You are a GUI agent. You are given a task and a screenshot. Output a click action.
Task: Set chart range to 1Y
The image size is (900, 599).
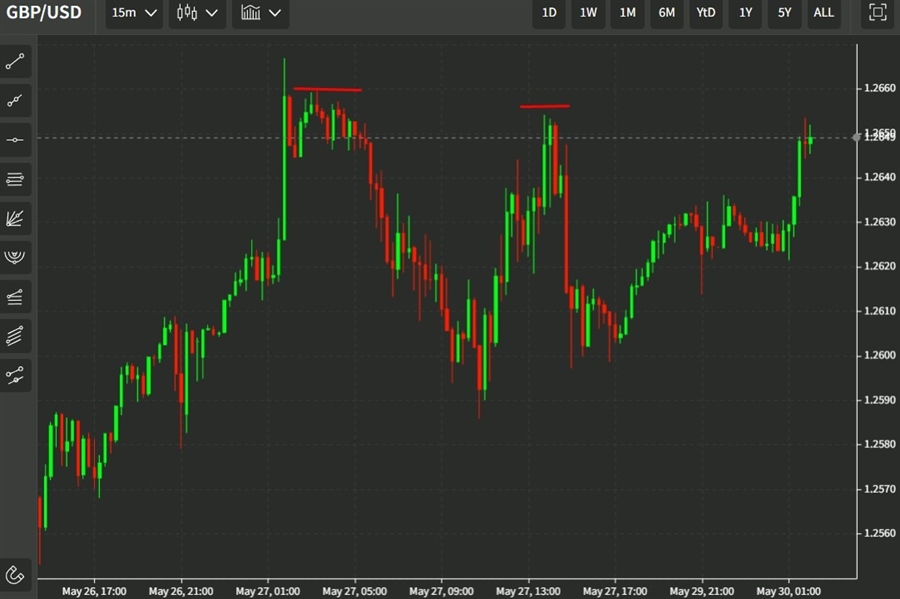[x=746, y=13]
